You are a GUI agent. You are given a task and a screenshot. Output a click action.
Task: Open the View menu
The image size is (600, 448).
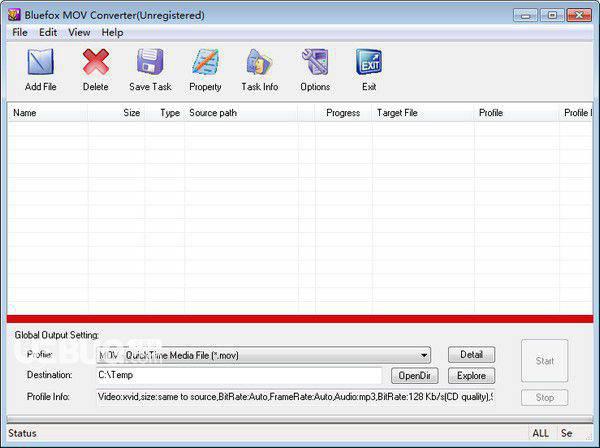tap(79, 33)
